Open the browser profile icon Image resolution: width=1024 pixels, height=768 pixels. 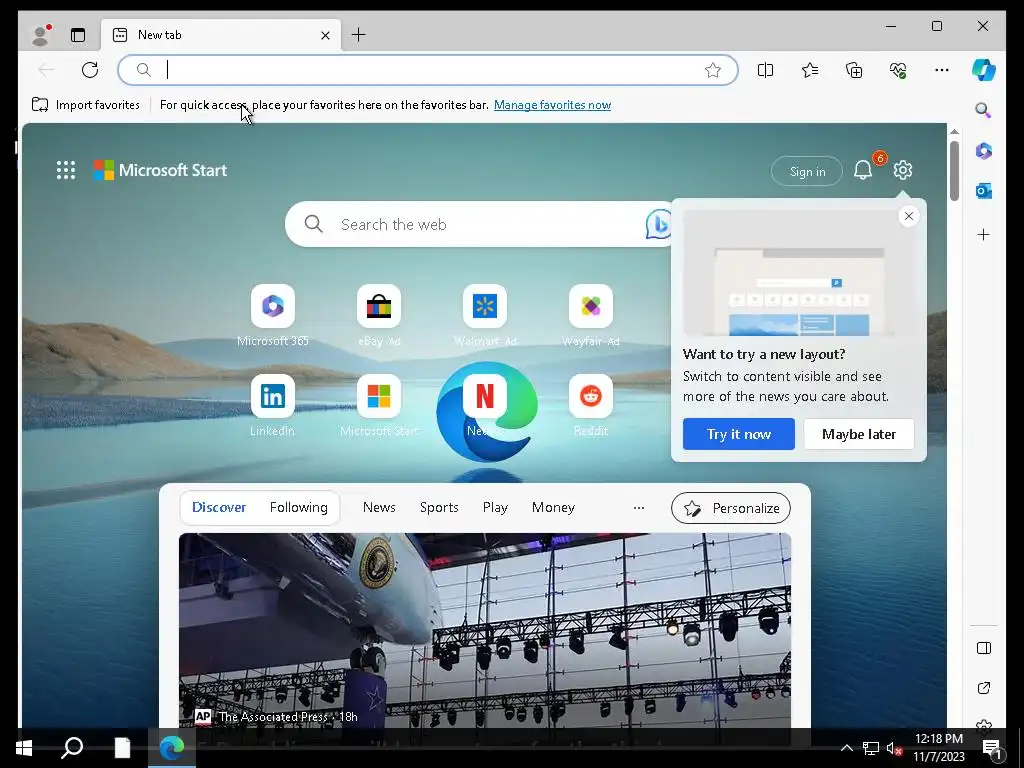pyautogui.click(x=40, y=35)
